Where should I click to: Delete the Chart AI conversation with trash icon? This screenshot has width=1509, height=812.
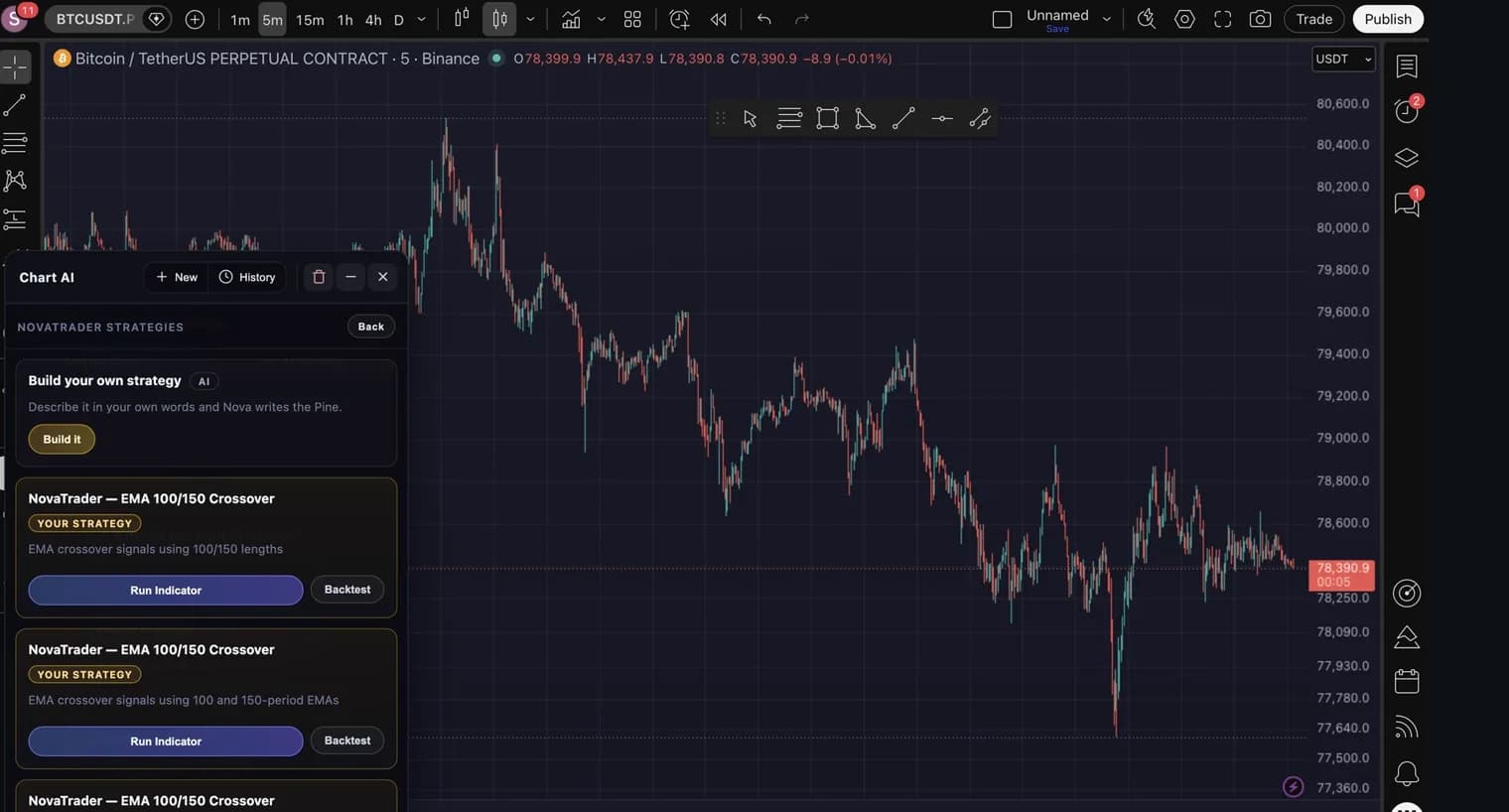pyautogui.click(x=319, y=277)
